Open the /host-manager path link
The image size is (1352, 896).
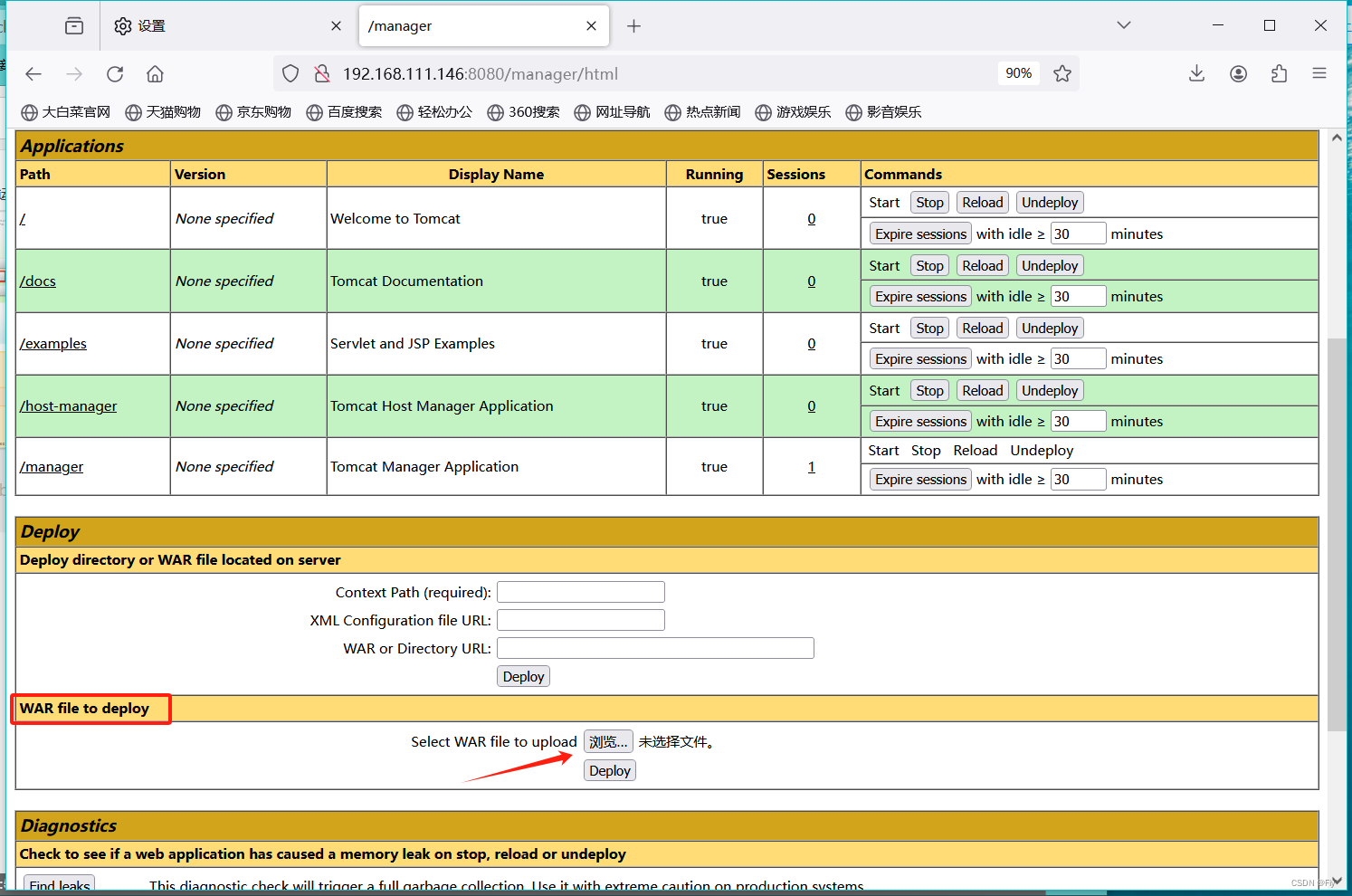pyautogui.click(x=69, y=406)
